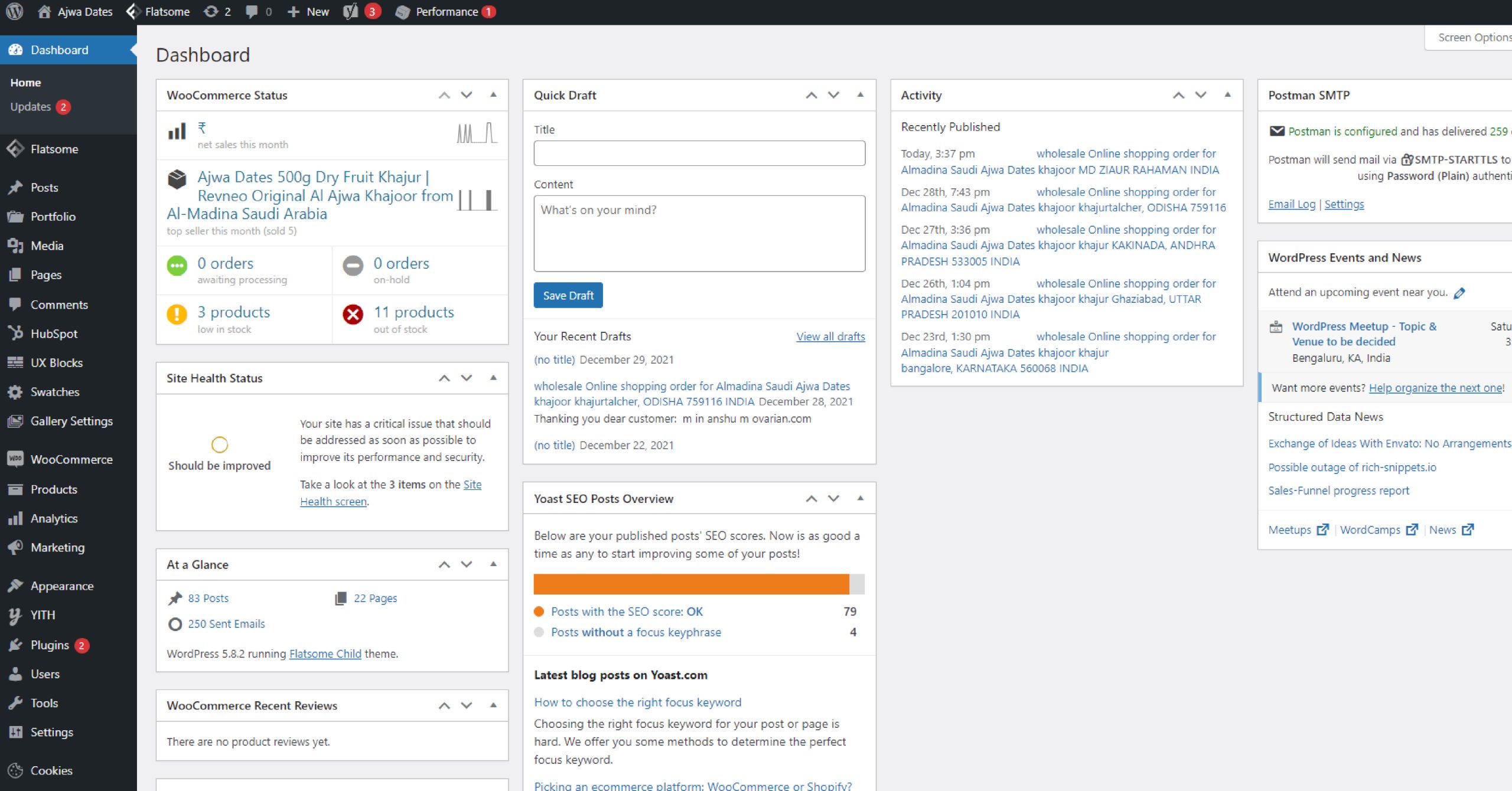Expand the Site Health Status panel

pos(492,378)
